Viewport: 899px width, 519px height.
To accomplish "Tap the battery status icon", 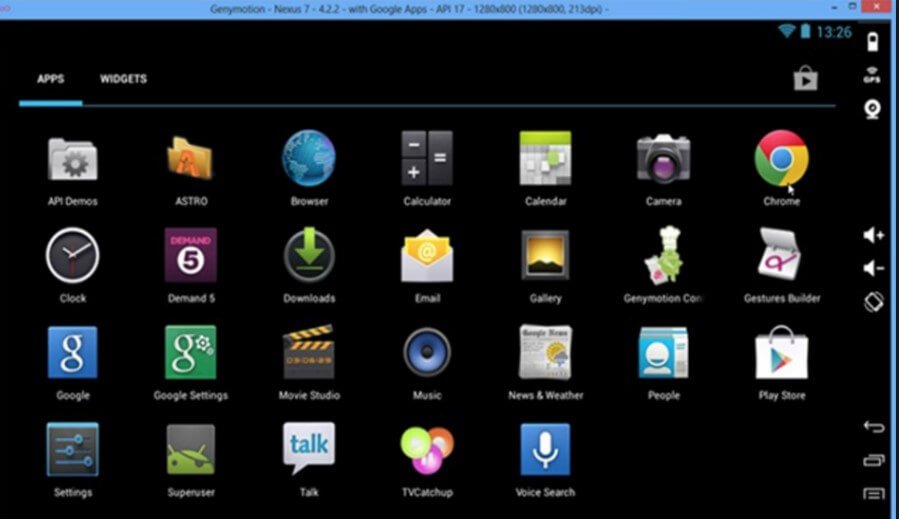I will coord(806,31).
